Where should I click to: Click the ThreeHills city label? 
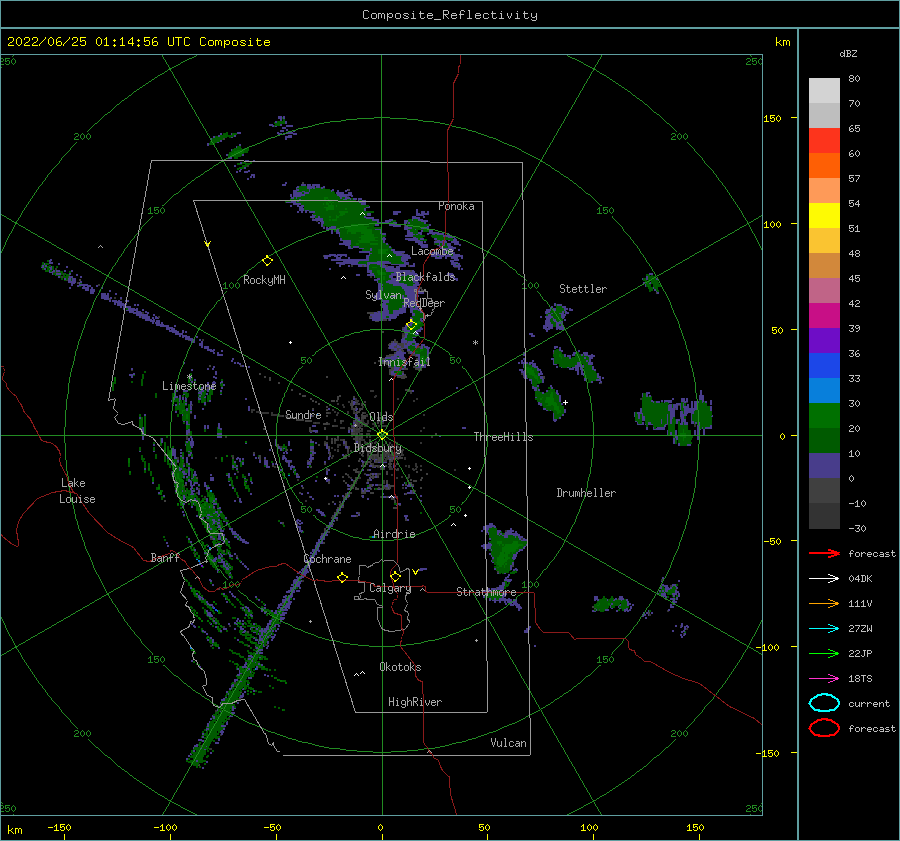pos(503,437)
